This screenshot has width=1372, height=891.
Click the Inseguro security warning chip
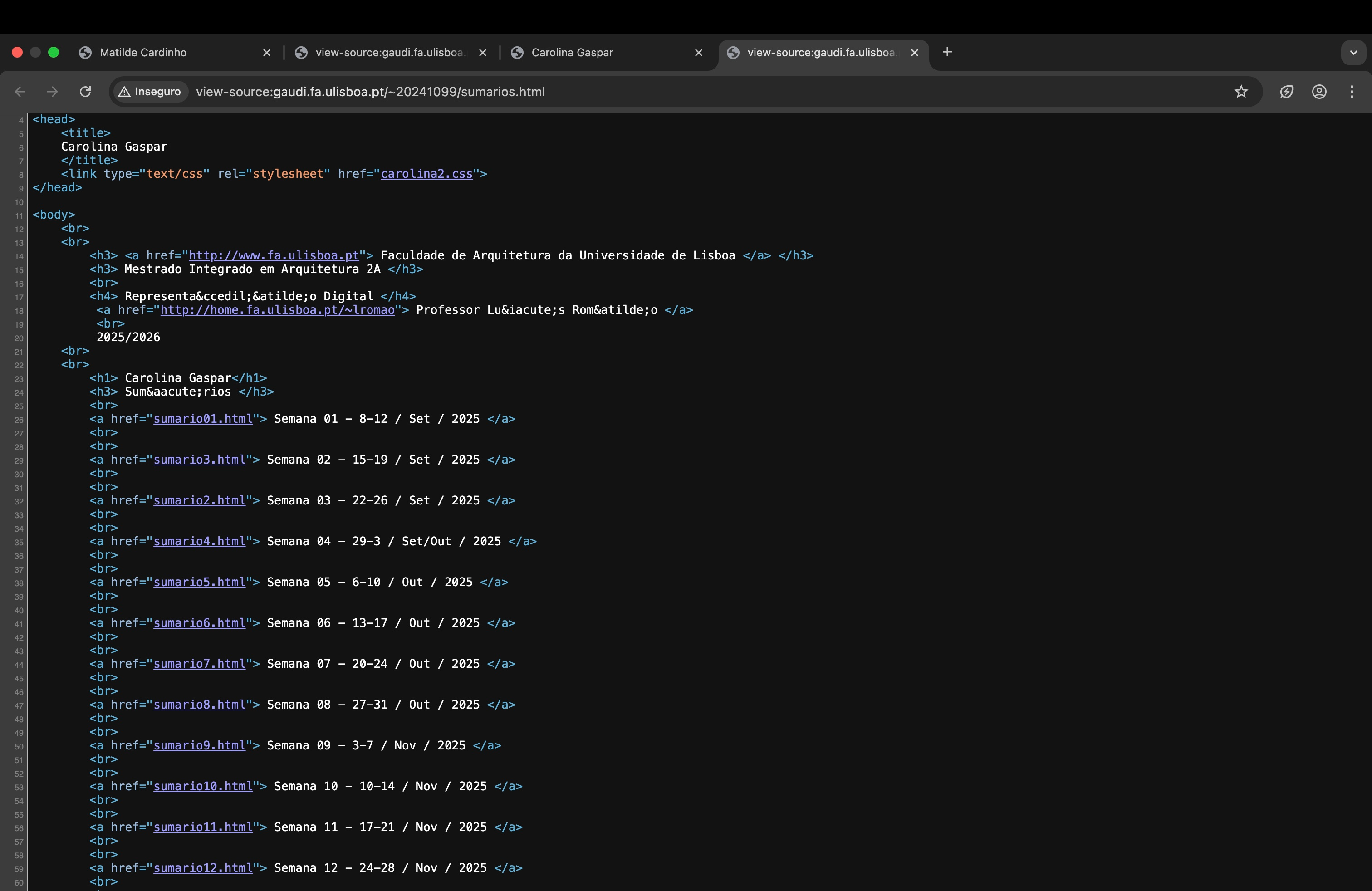click(151, 92)
